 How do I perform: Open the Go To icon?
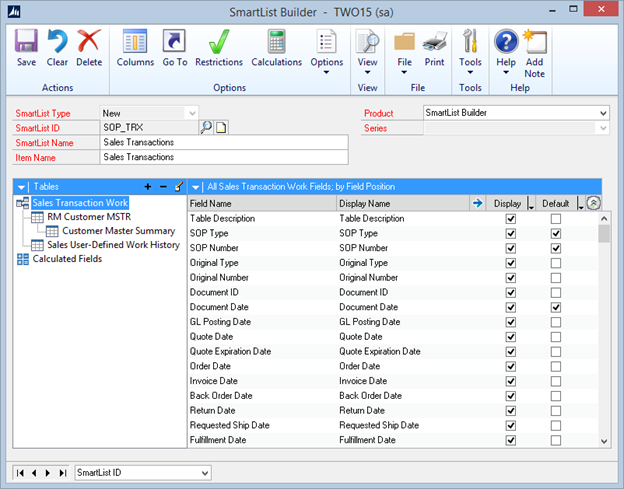point(174,41)
